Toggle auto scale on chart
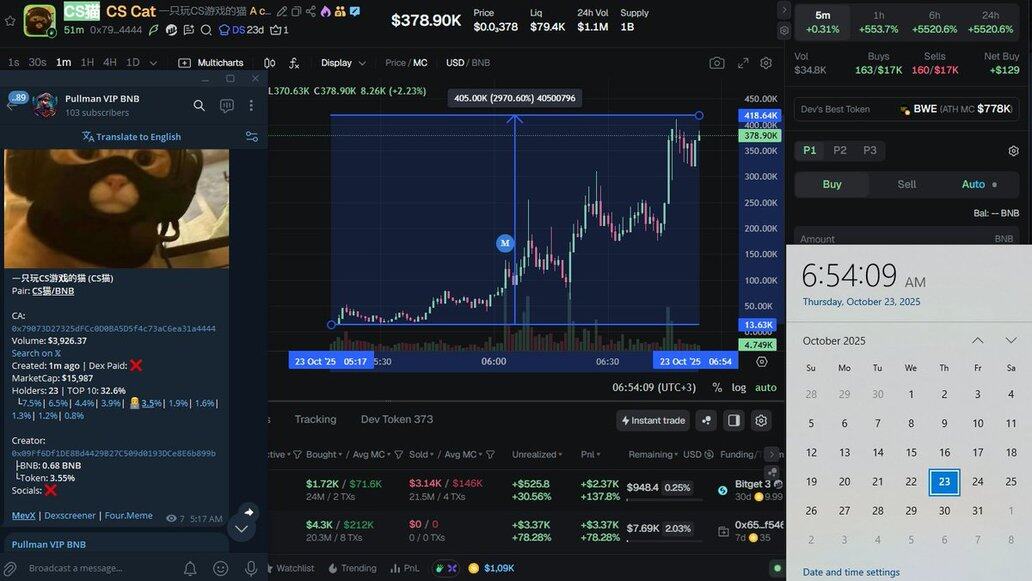The height and width of the screenshot is (581, 1032). tap(765, 387)
